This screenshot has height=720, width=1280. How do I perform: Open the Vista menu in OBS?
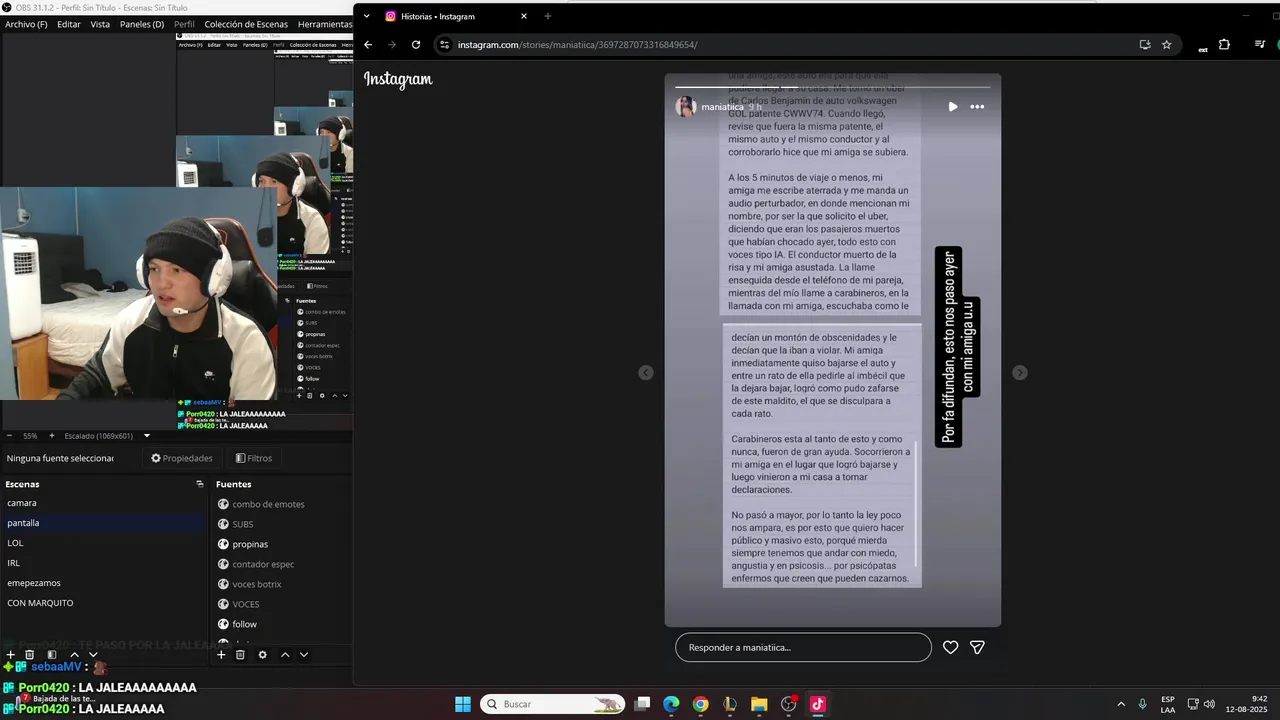(100, 24)
